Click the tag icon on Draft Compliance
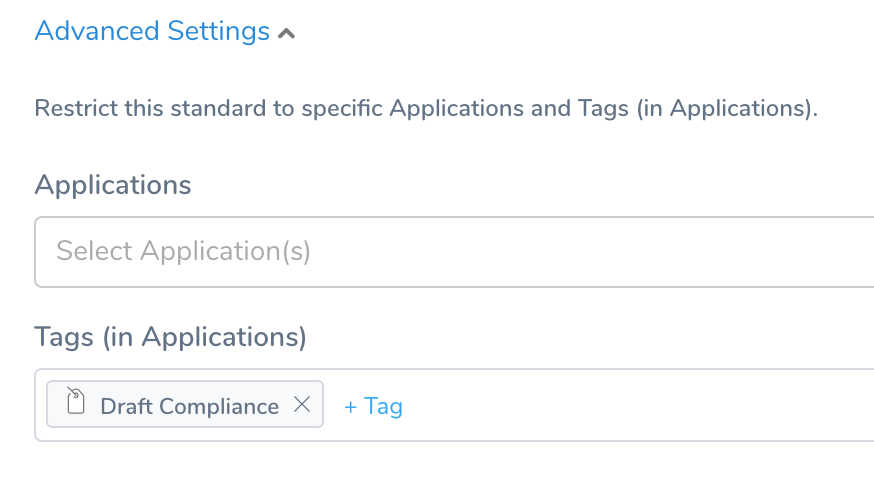 [x=75, y=401]
